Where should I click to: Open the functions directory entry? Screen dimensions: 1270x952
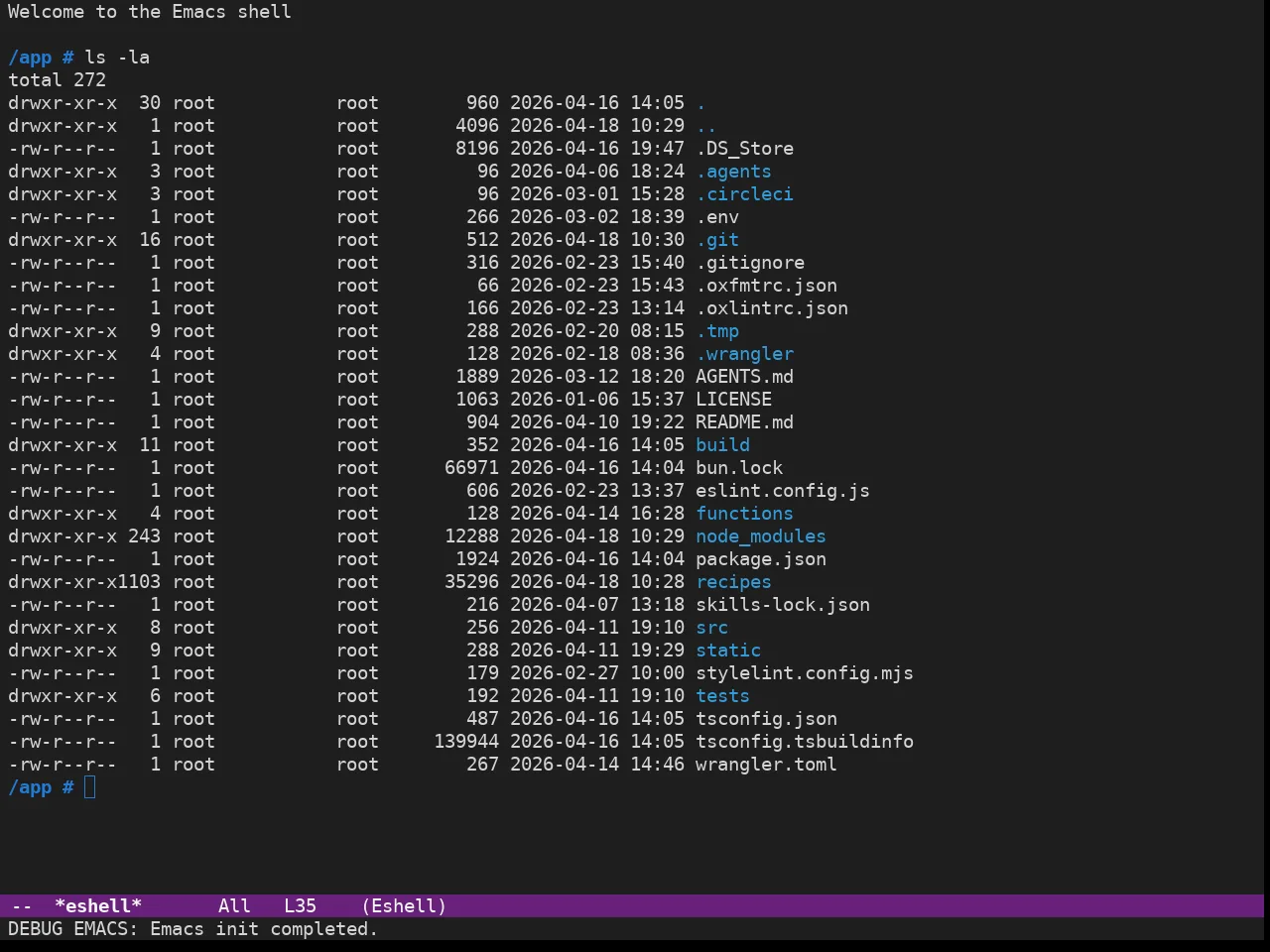tap(744, 514)
